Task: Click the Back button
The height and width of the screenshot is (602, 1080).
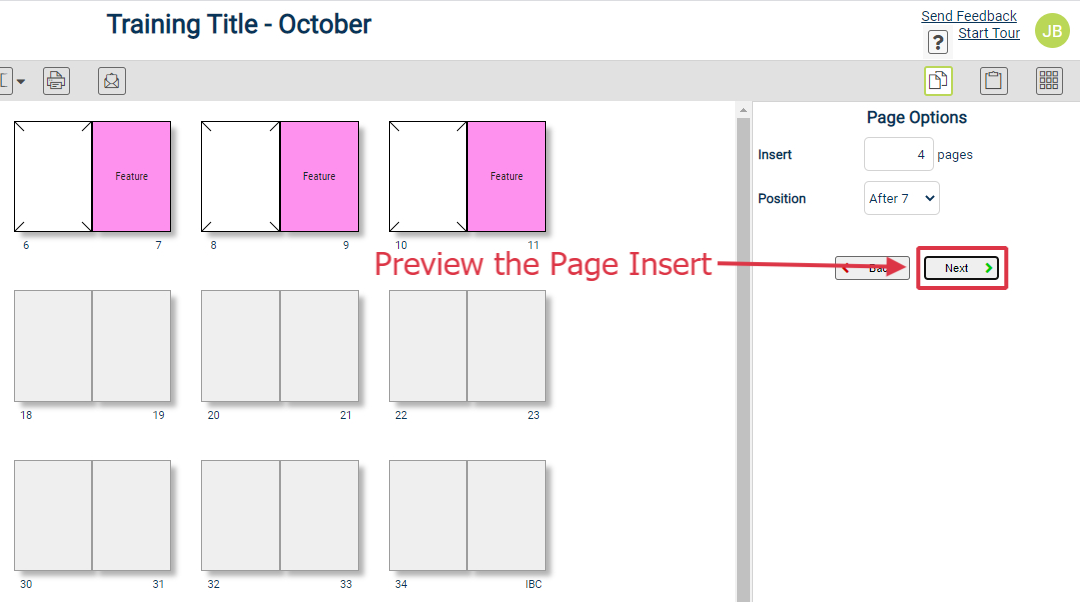Action: 872,268
